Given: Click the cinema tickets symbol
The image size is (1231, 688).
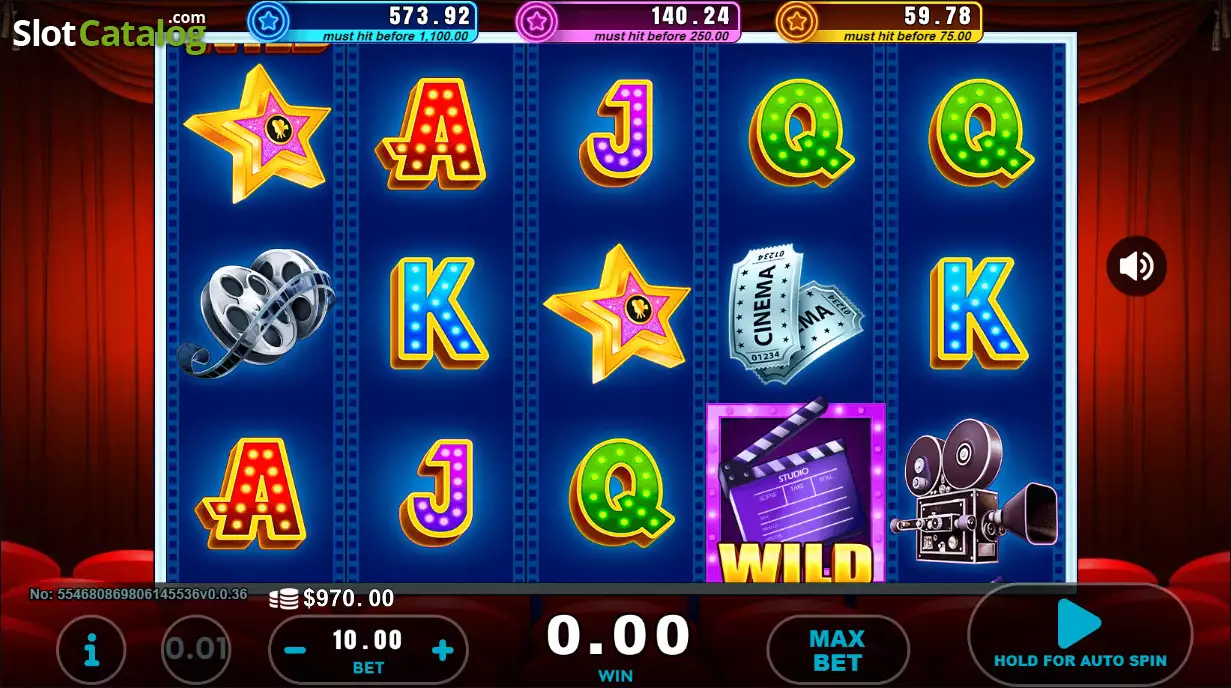Looking at the screenshot, I should coord(796,313).
